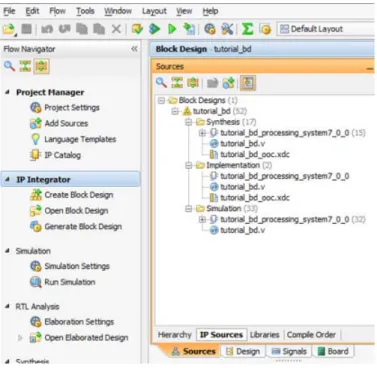Collapse the IP Integrator section
The width and height of the screenshot is (377, 368).
pyautogui.click(x=8, y=179)
